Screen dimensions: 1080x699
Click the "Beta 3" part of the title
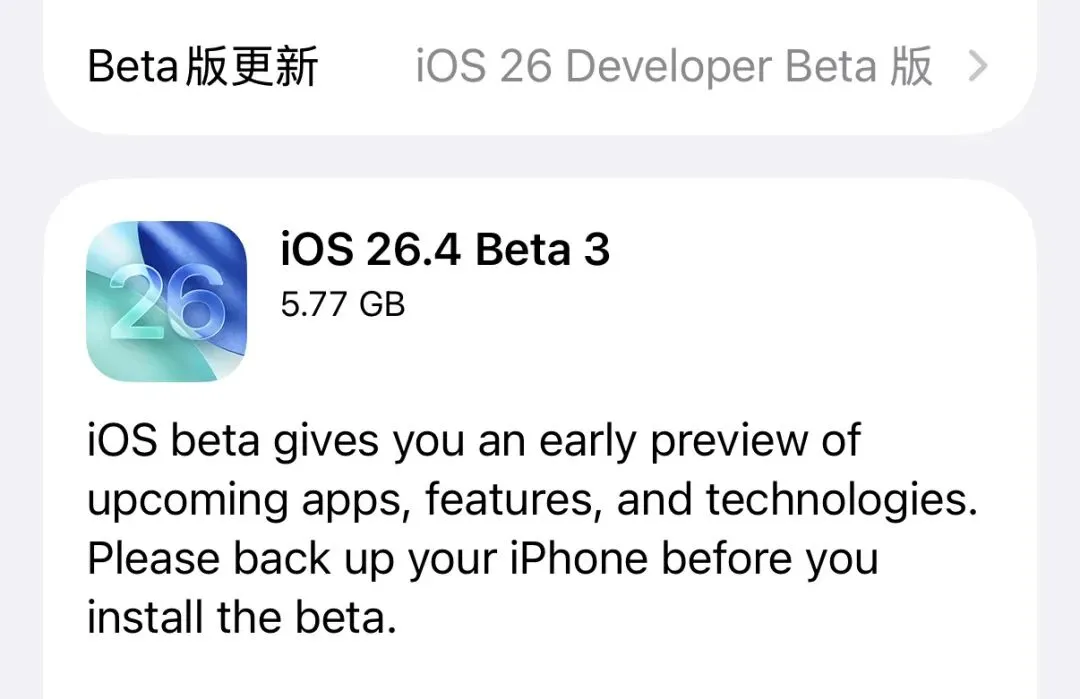pyautogui.click(x=542, y=250)
